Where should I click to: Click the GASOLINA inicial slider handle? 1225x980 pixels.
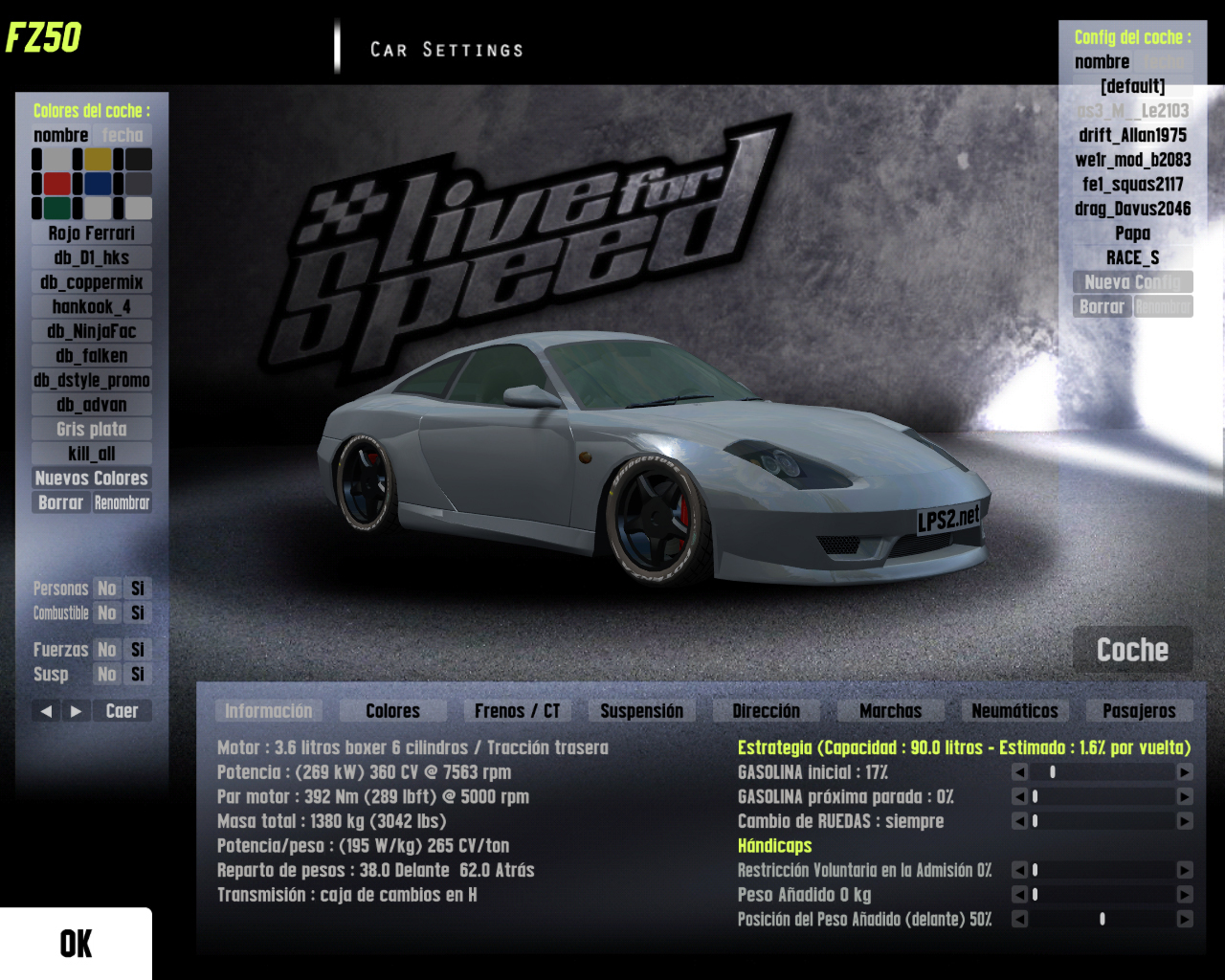(1053, 772)
